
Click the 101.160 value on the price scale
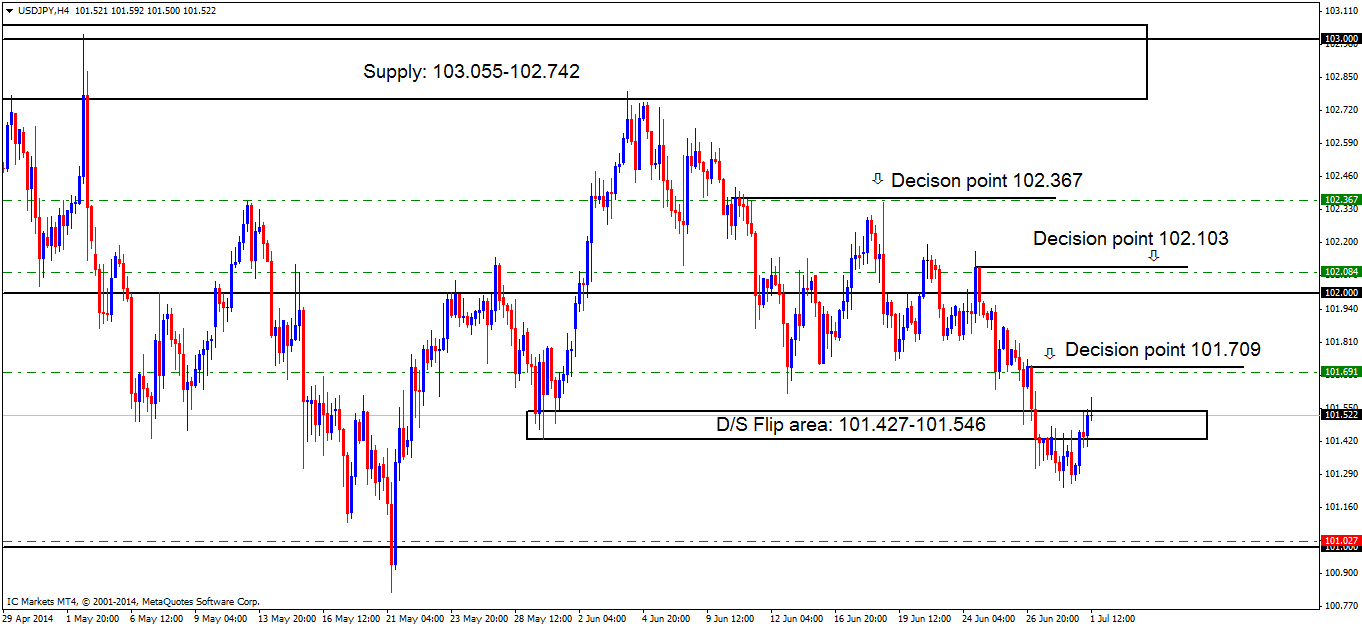point(1340,506)
